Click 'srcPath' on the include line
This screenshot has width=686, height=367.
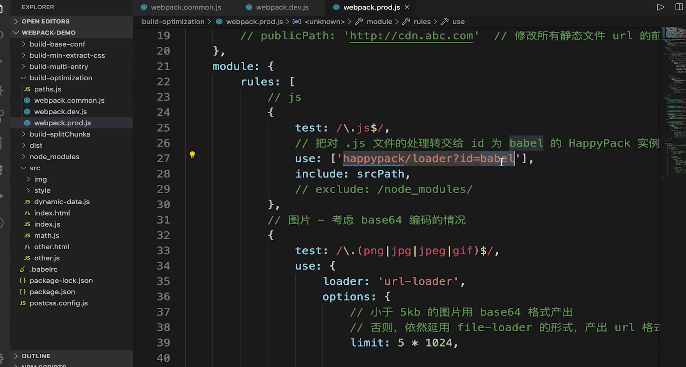pyautogui.click(x=381, y=174)
